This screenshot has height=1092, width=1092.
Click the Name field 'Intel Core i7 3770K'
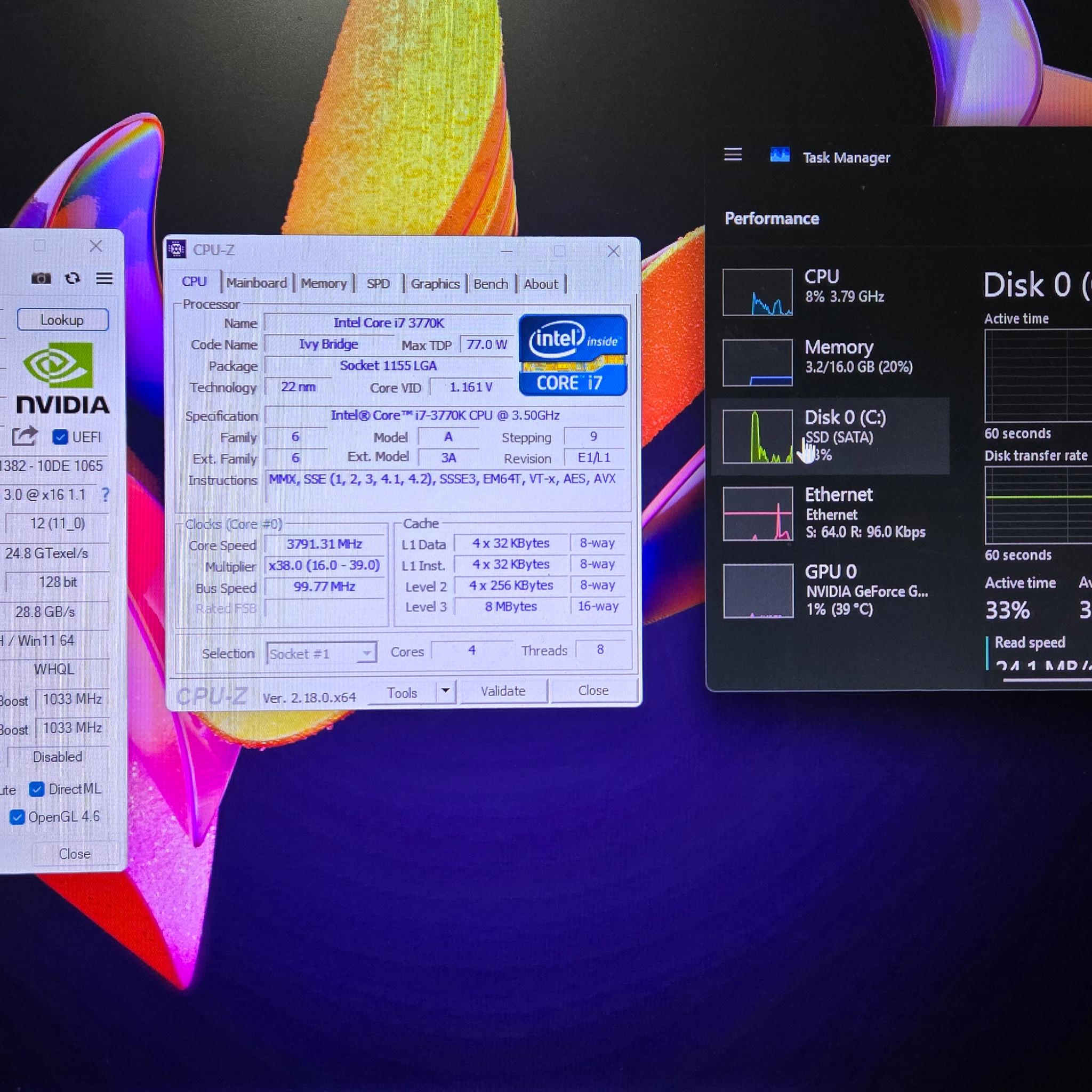(x=388, y=323)
